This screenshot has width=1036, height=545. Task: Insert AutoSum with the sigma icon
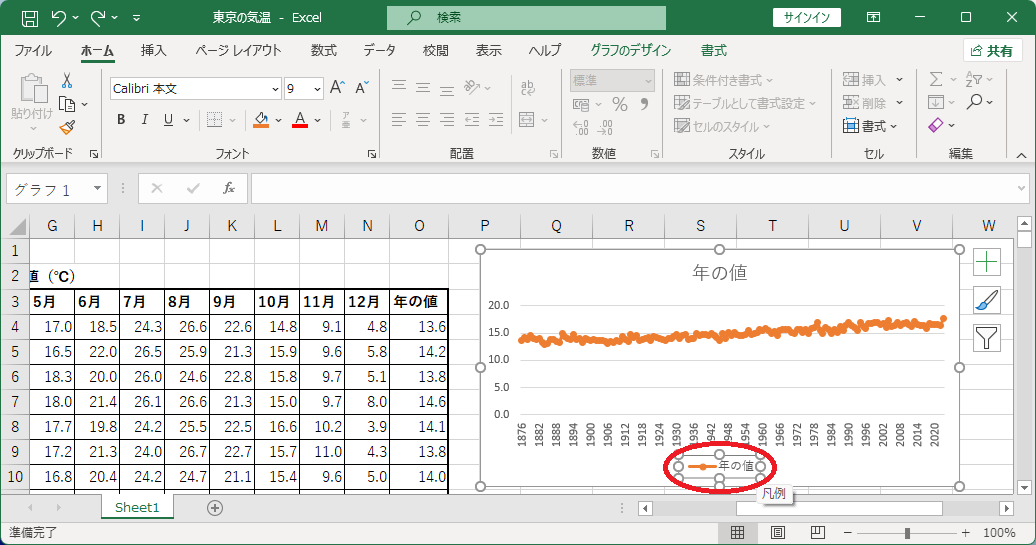(x=936, y=80)
